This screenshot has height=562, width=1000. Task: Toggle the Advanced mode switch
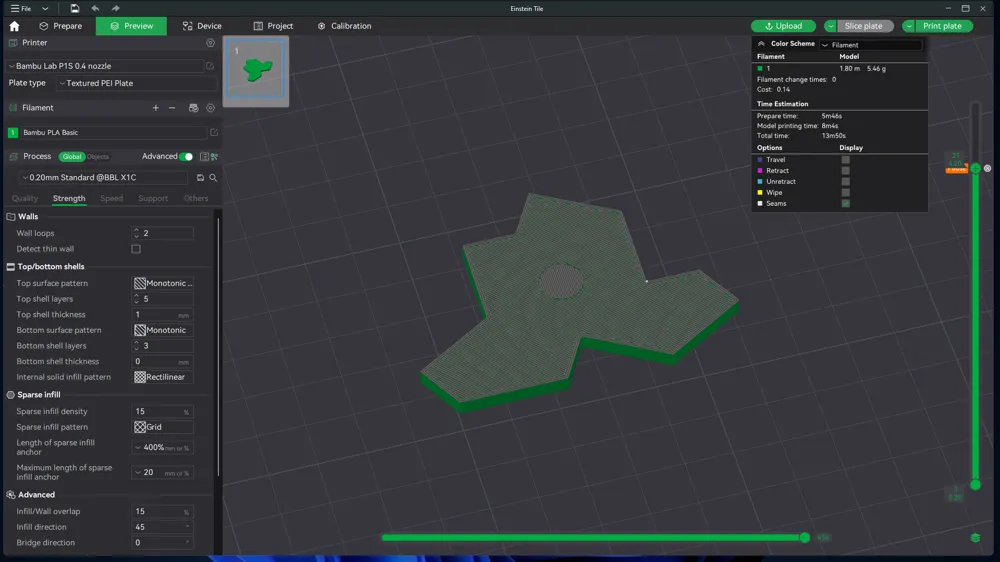186,156
